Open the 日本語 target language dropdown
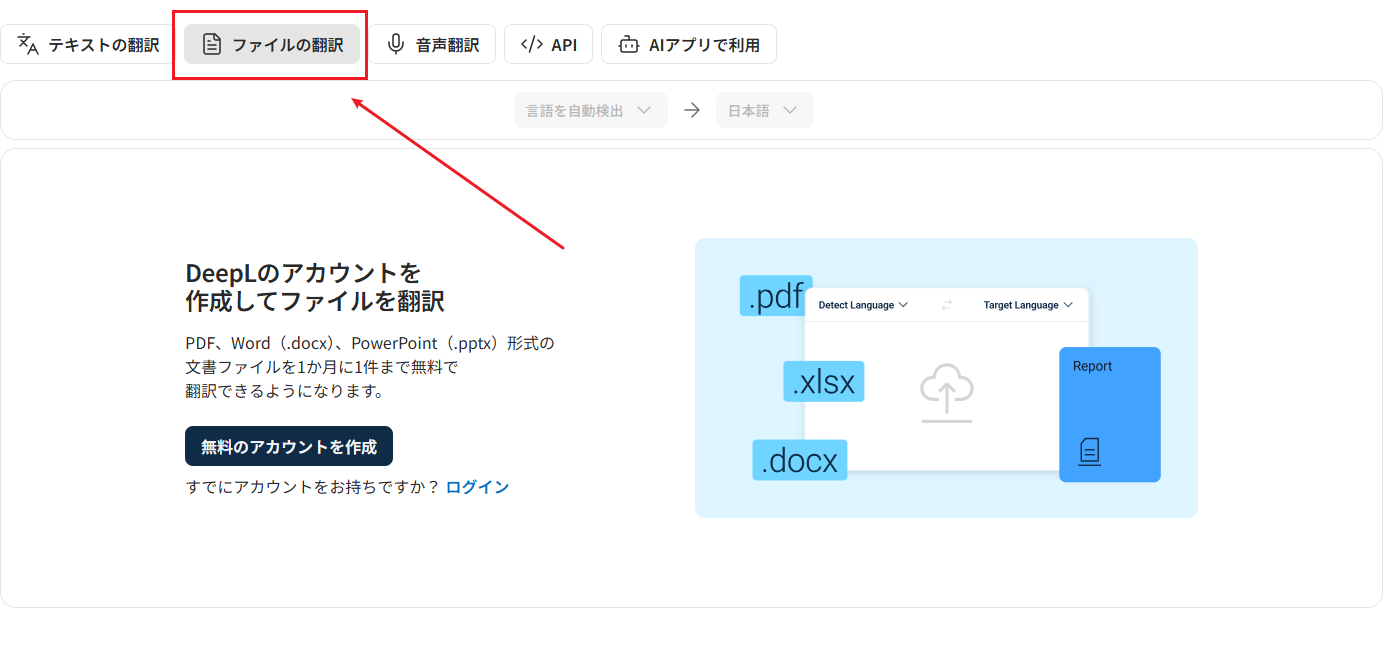This screenshot has height=648, width=1383. click(x=765, y=110)
